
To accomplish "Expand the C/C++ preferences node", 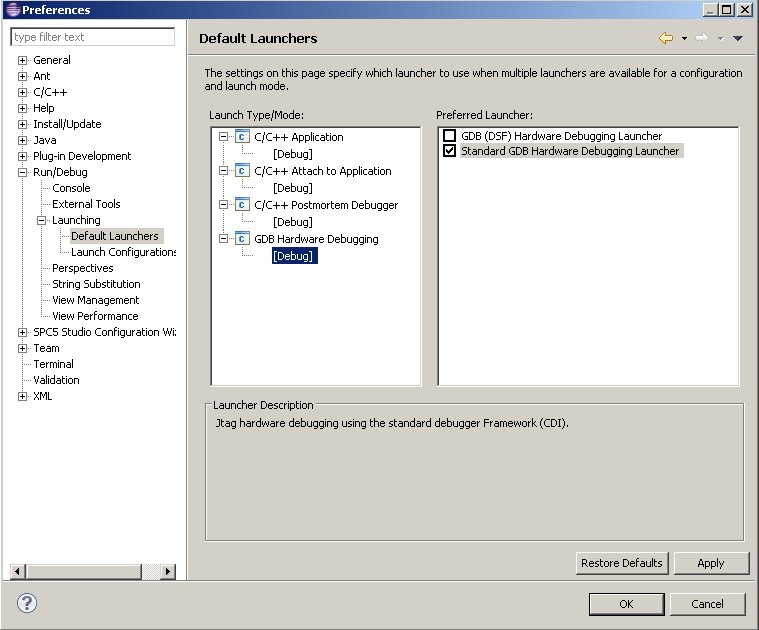I will click(22, 92).
